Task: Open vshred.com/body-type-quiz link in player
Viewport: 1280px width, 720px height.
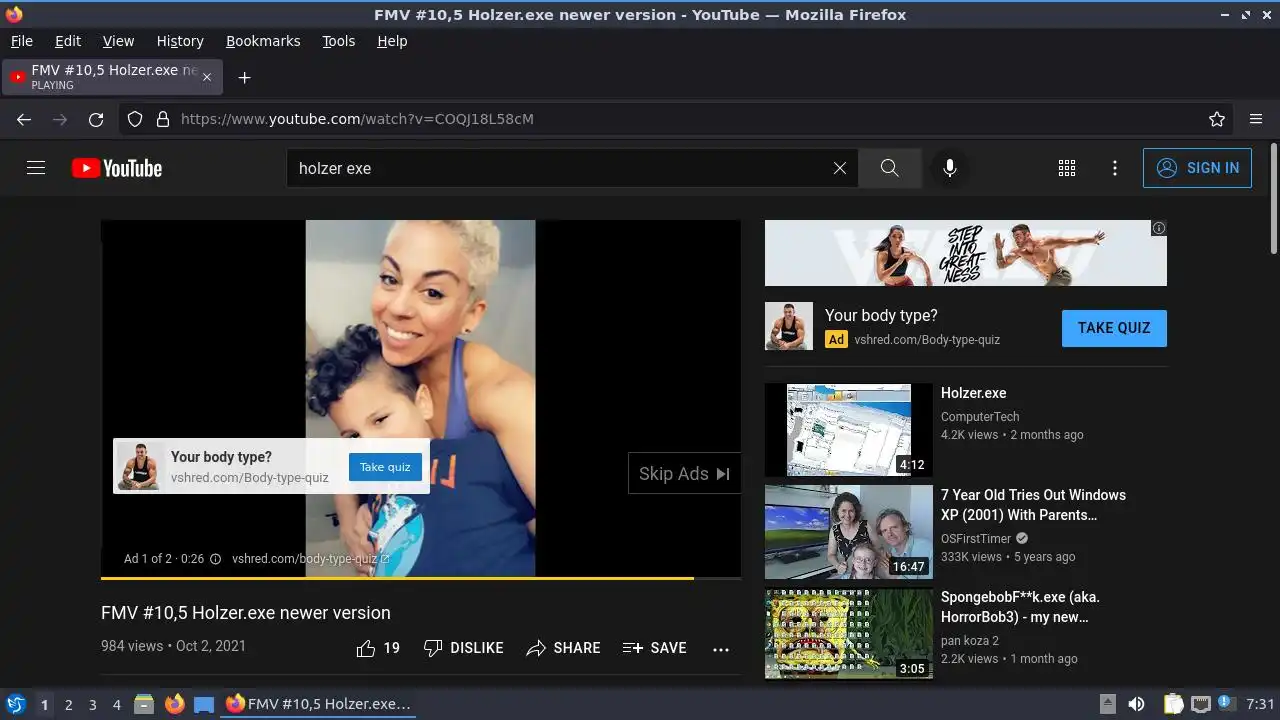Action: tap(310, 559)
